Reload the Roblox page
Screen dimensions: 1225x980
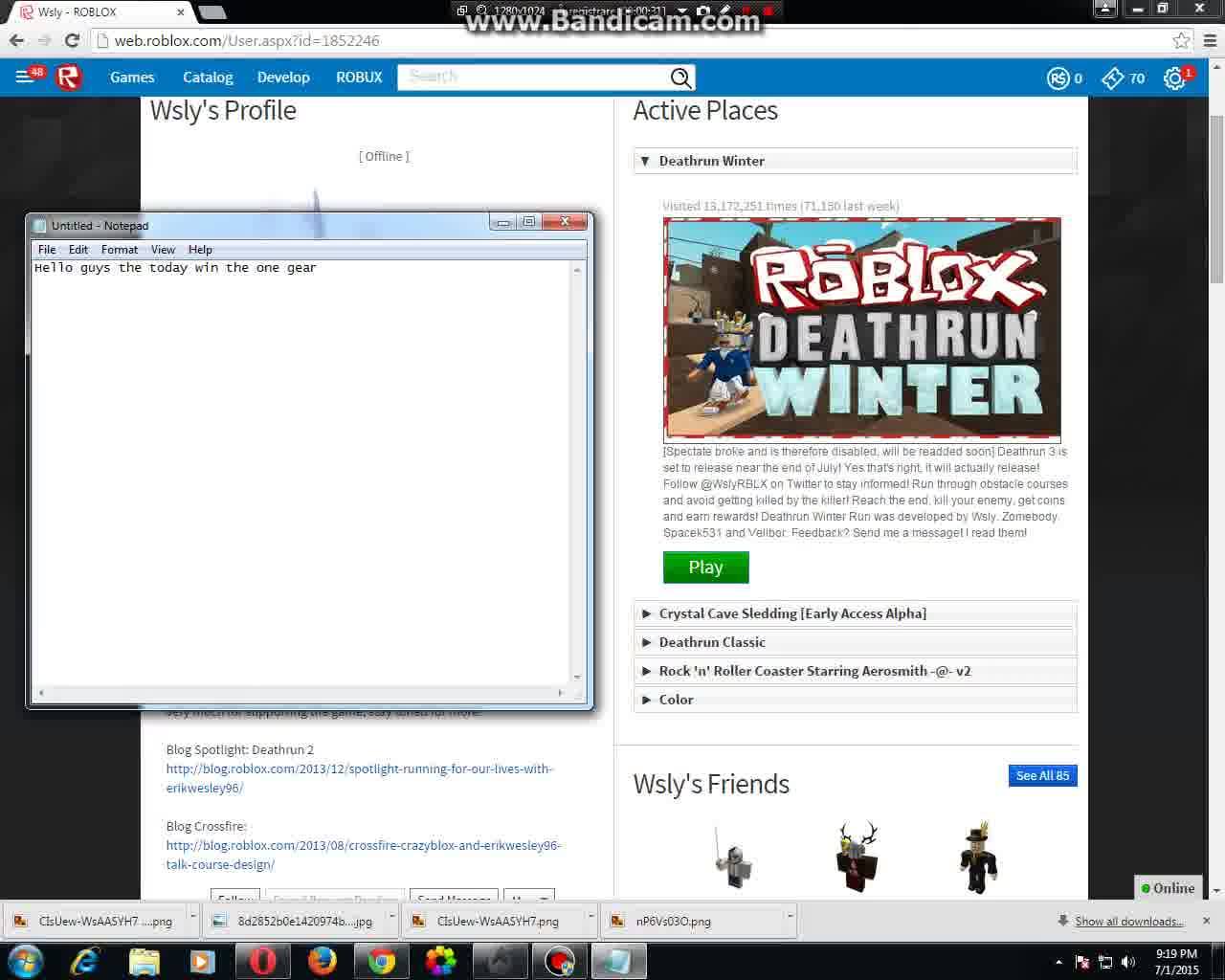tap(72, 41)
